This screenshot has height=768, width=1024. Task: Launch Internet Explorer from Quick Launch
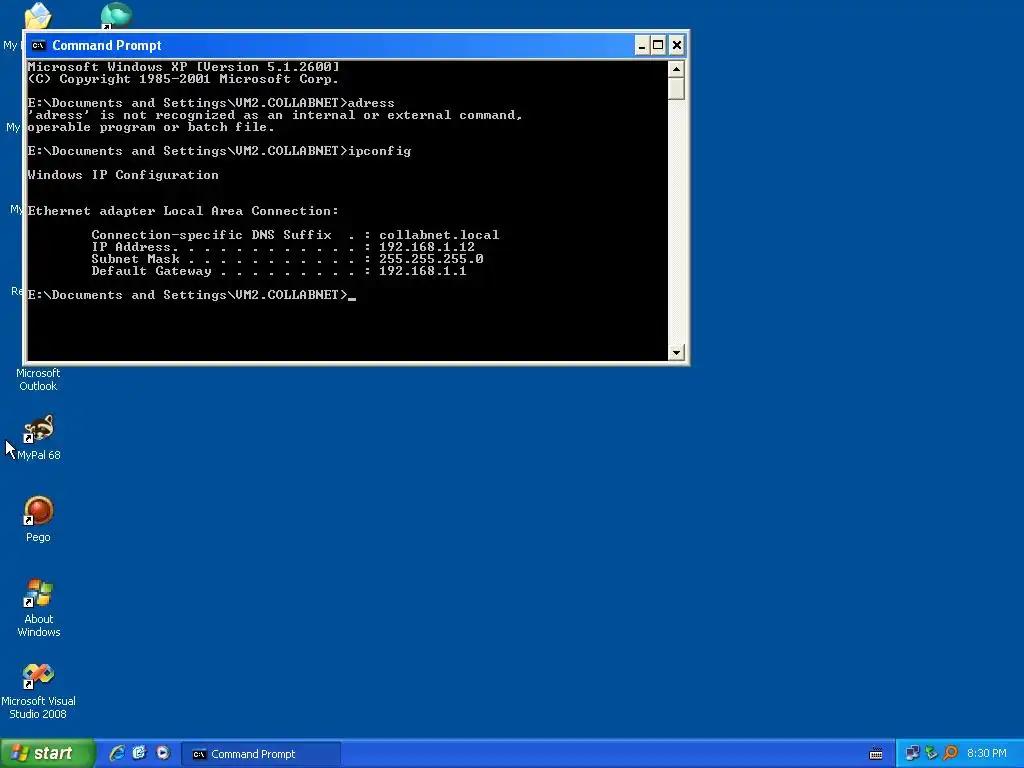(x=117, y=754)
